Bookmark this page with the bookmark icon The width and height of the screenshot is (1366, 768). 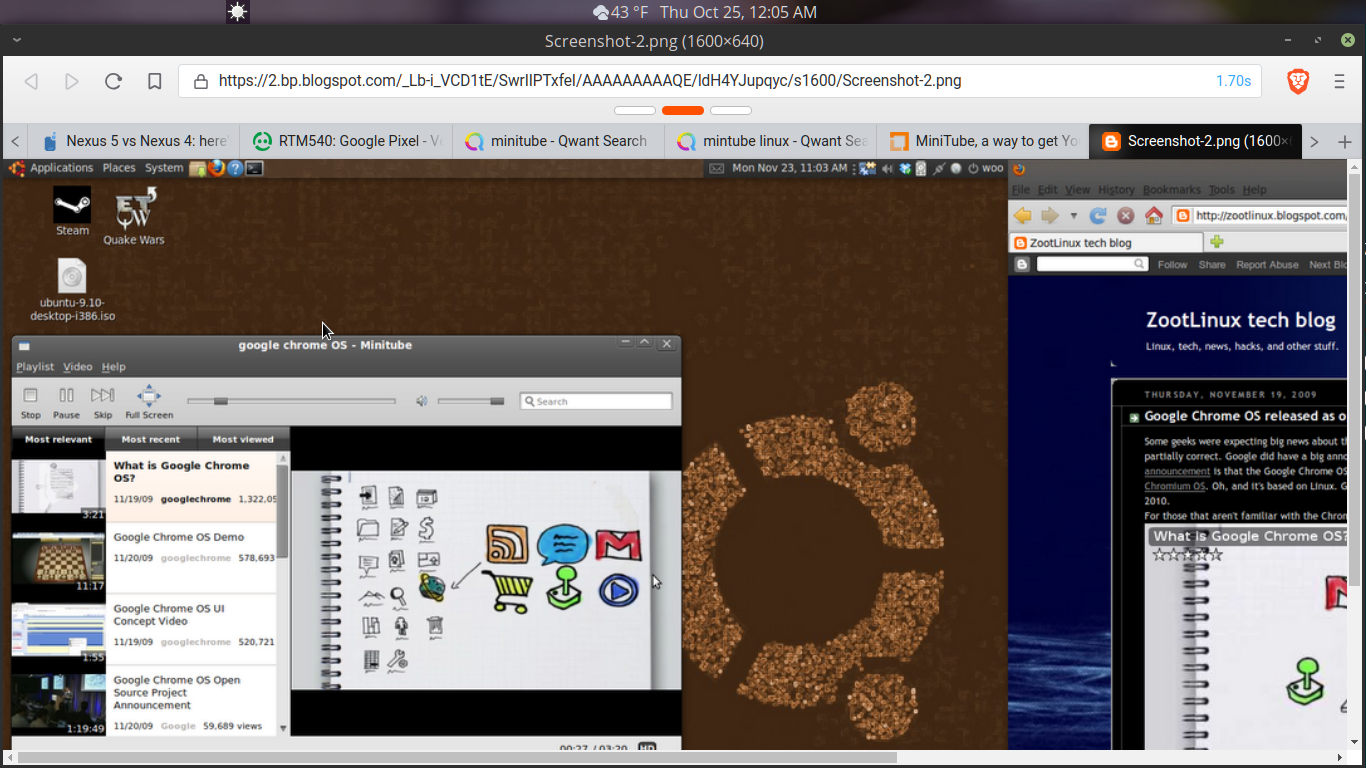[x=154, y=81]
